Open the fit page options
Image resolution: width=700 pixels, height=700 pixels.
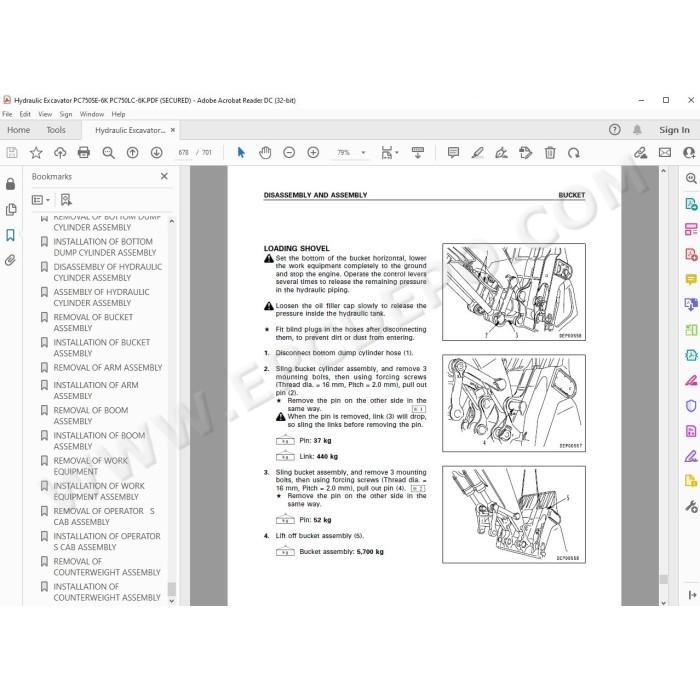pyautogui.click(x=389, y=153)
